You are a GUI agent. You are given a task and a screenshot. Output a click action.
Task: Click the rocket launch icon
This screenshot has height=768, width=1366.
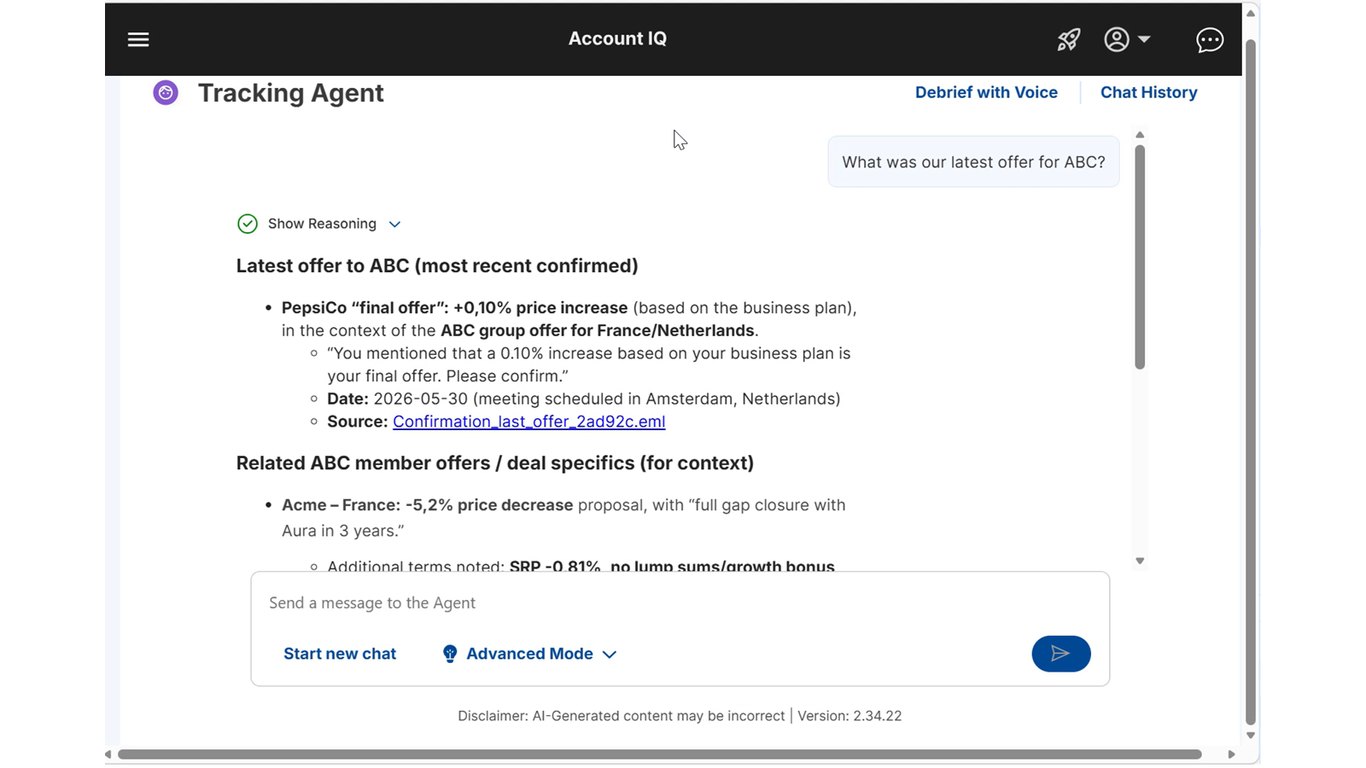click(1069, 39)
